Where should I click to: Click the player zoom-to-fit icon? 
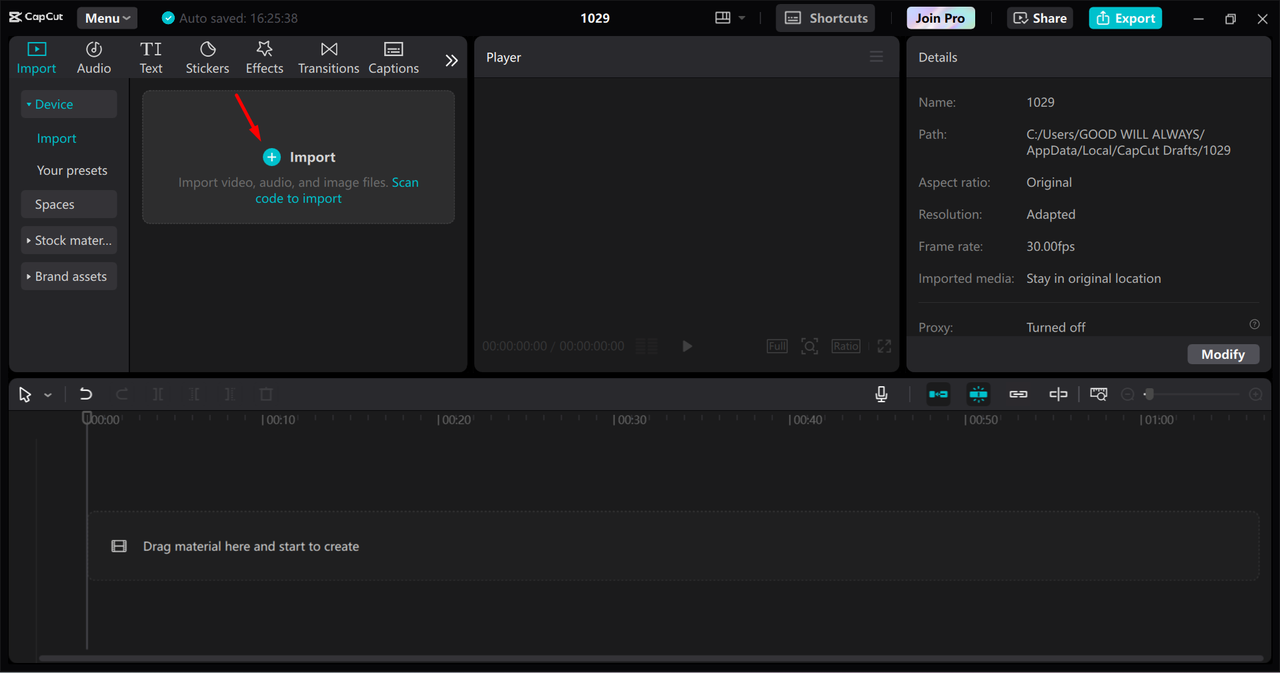(x=810, y=346)
